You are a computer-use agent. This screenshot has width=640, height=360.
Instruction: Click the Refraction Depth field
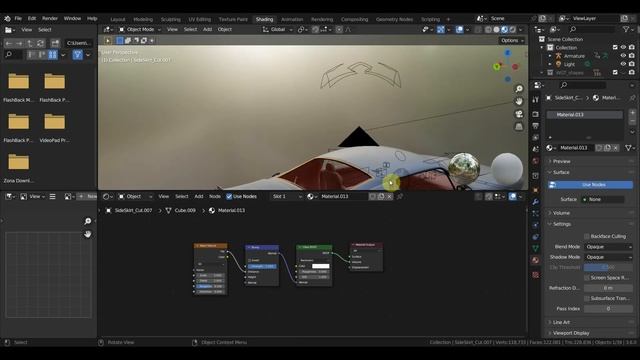click(x=608, y=288)
